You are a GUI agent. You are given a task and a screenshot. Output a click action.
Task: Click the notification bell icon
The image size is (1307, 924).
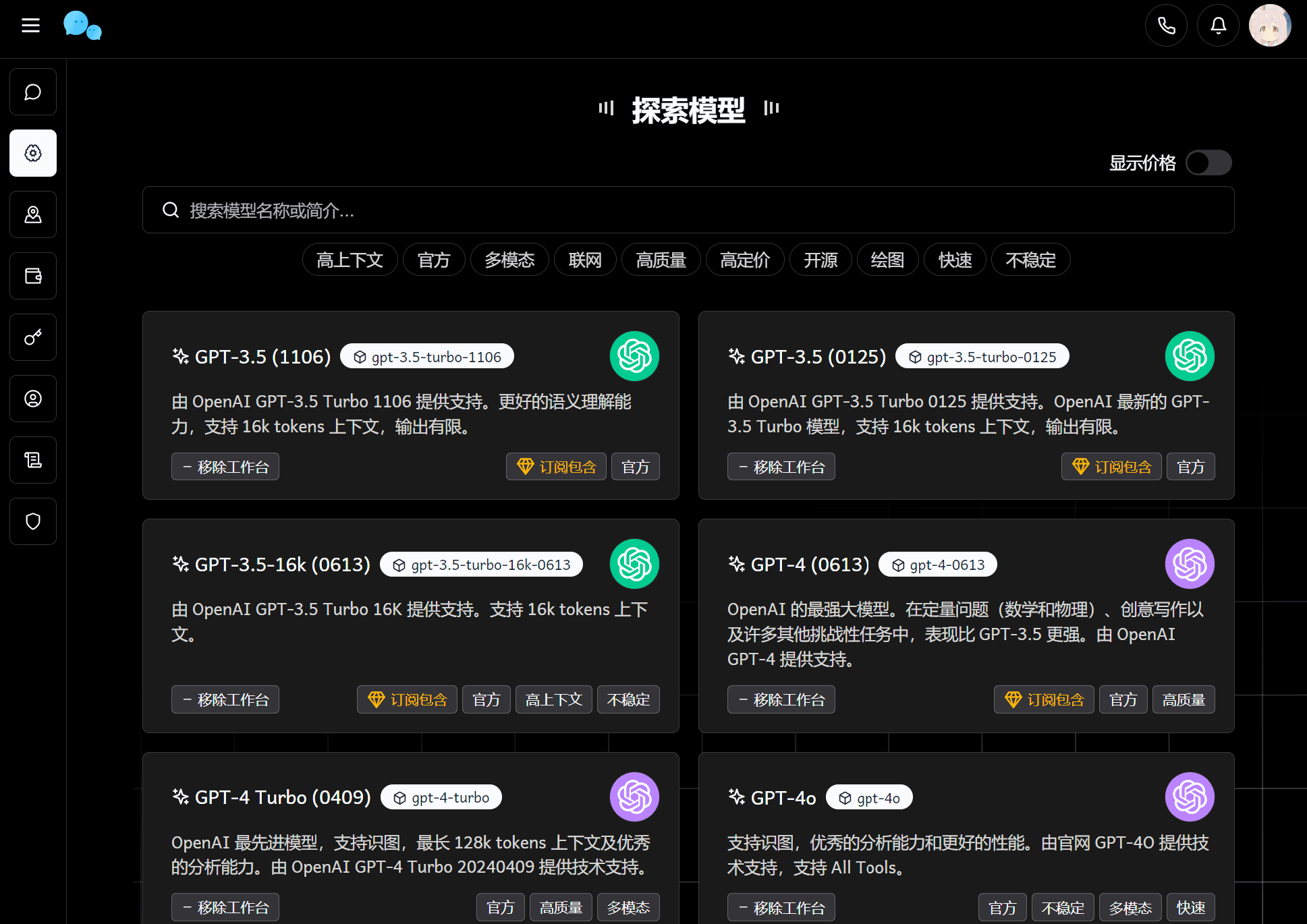(x=1218, y=25)
